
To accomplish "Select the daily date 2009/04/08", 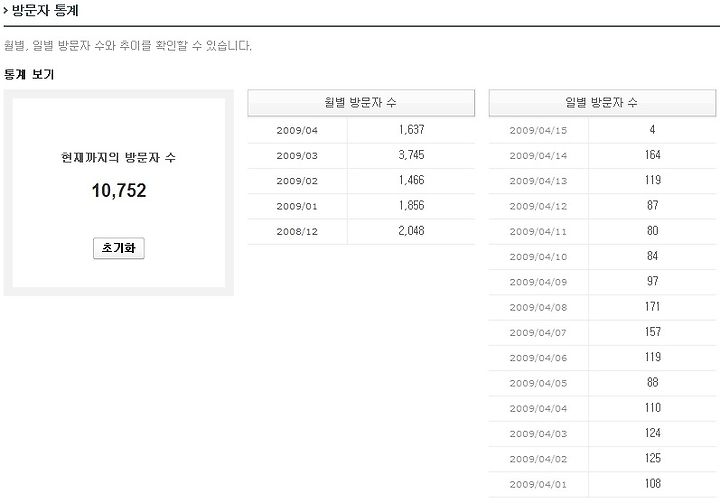I will (538, 307).
